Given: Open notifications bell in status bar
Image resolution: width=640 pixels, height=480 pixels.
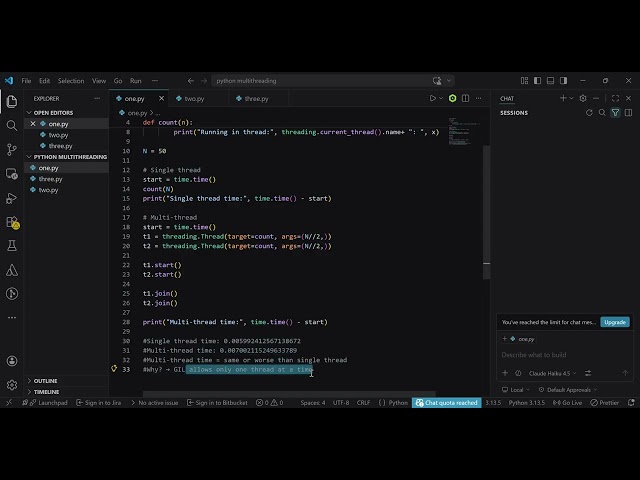Looking at the screenshot, I should pos(631,402).
